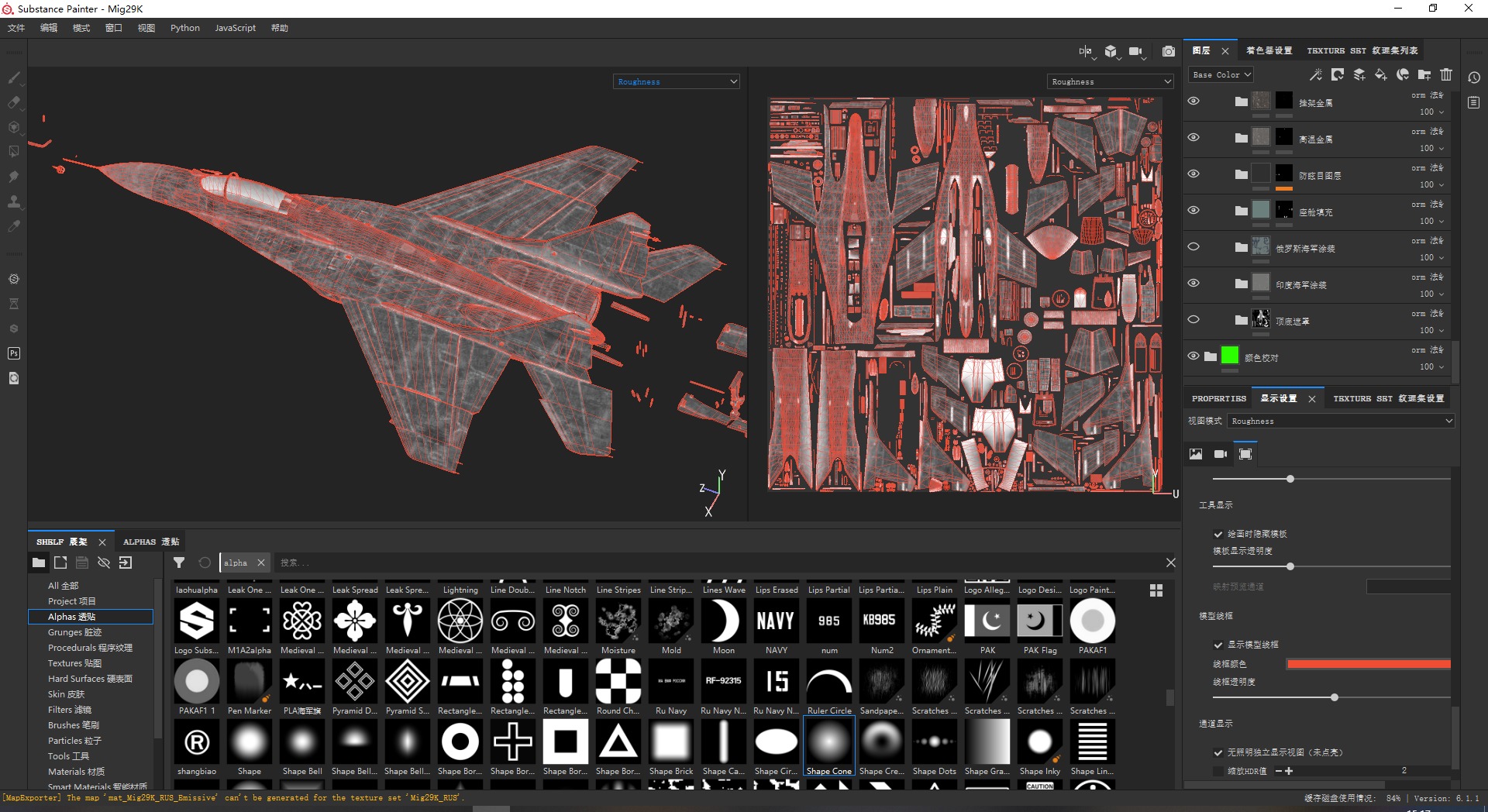Click the magic wand effects icon

[1315, 74]
